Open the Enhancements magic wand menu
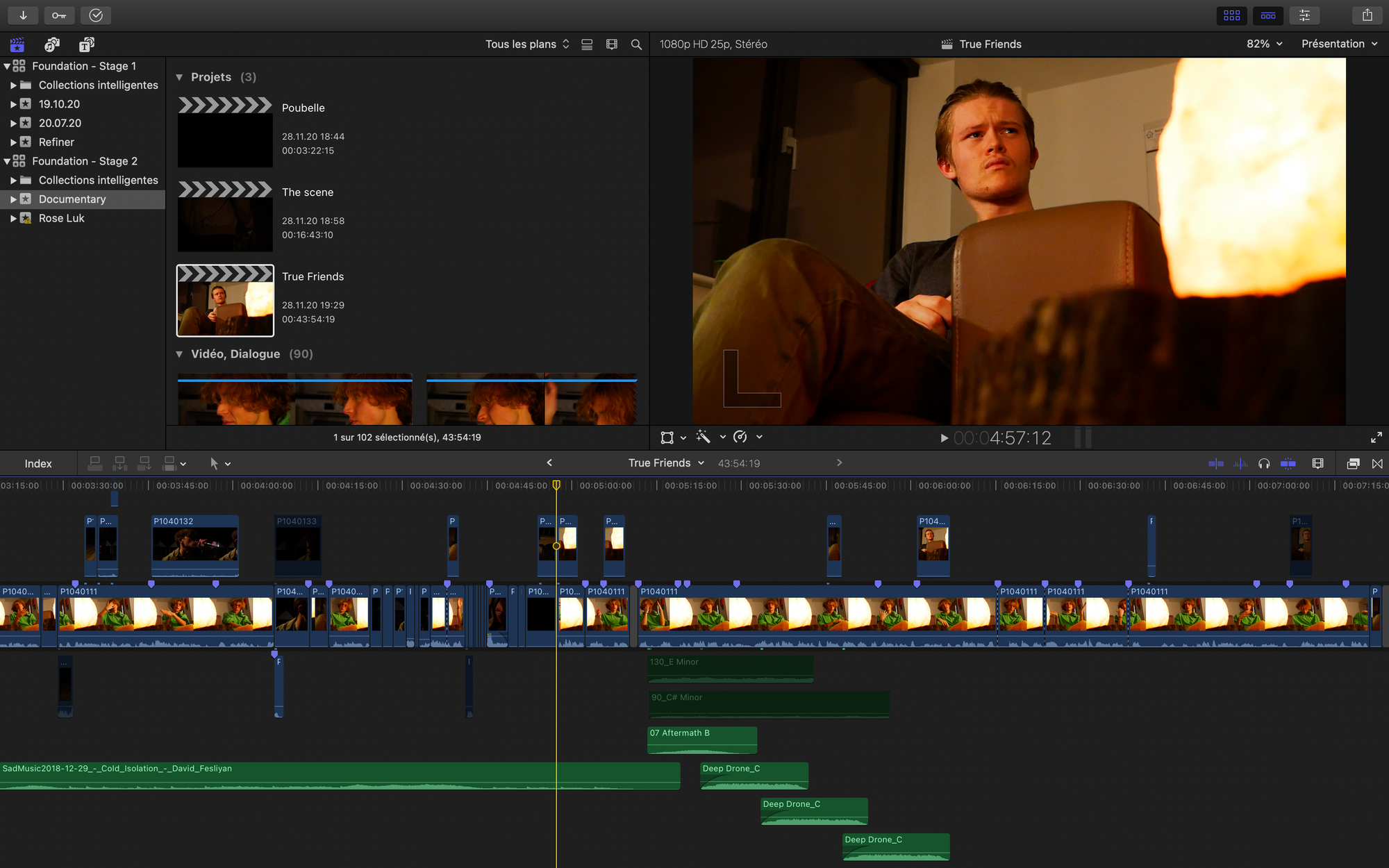The width and height of the screenshot is (1389, 868). pos(704,437)
